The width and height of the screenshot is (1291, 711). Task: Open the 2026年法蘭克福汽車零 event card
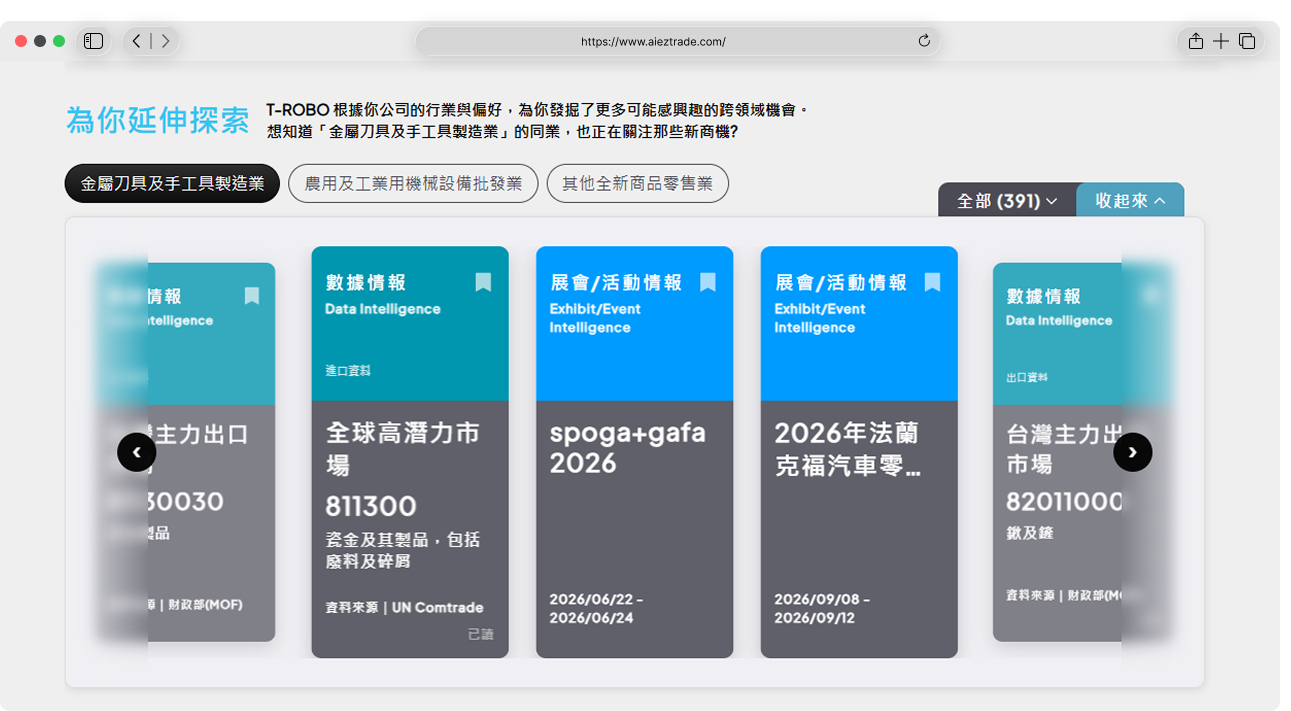pyautogui.click(x=859, y=452)
